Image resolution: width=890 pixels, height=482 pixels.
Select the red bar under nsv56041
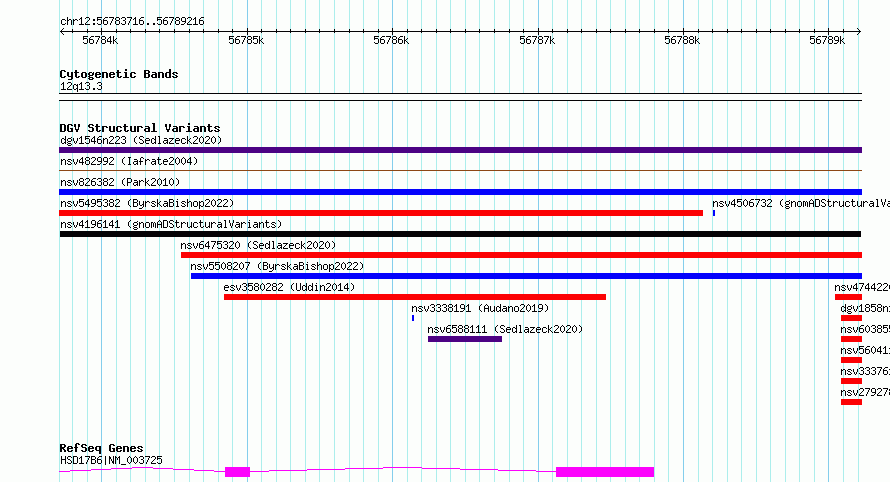point(851,360)
